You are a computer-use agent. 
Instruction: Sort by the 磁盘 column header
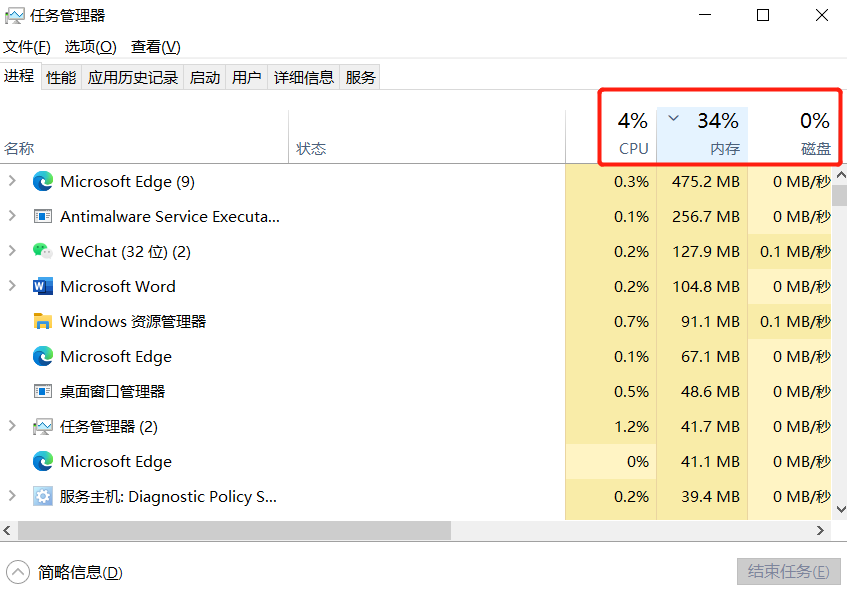pos(791,137)
